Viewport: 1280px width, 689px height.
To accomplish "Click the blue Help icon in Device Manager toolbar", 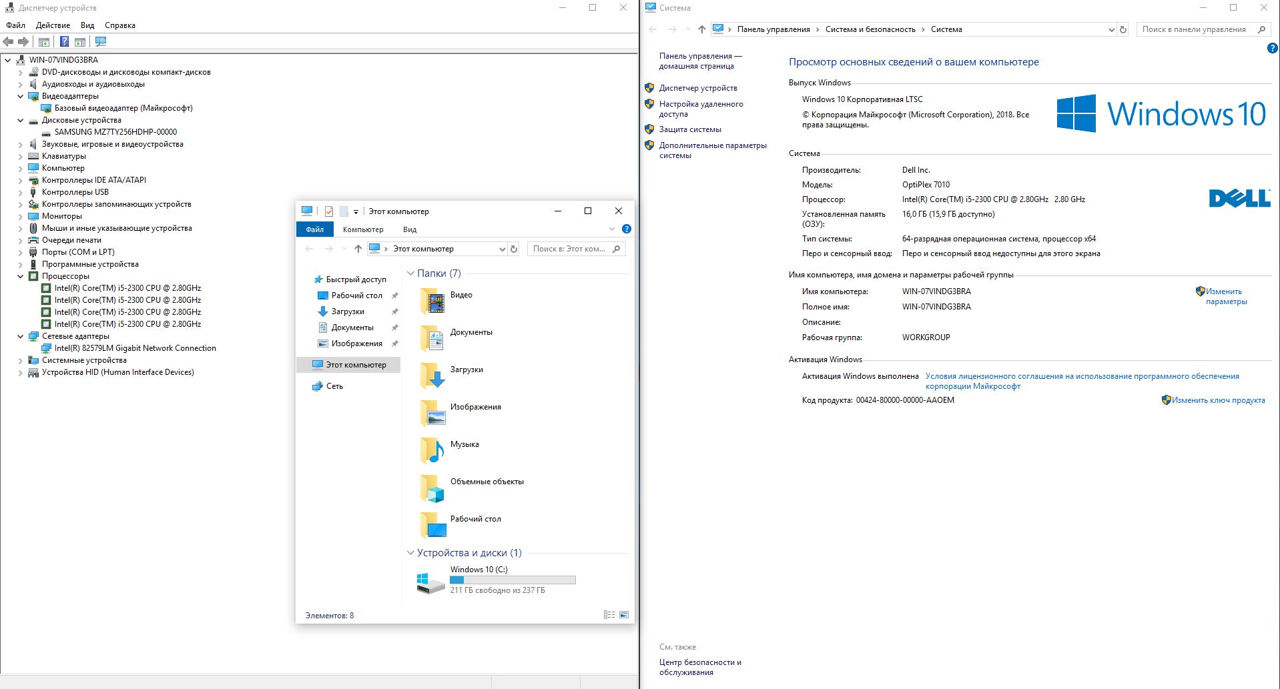I will click(x=64, y=42).
